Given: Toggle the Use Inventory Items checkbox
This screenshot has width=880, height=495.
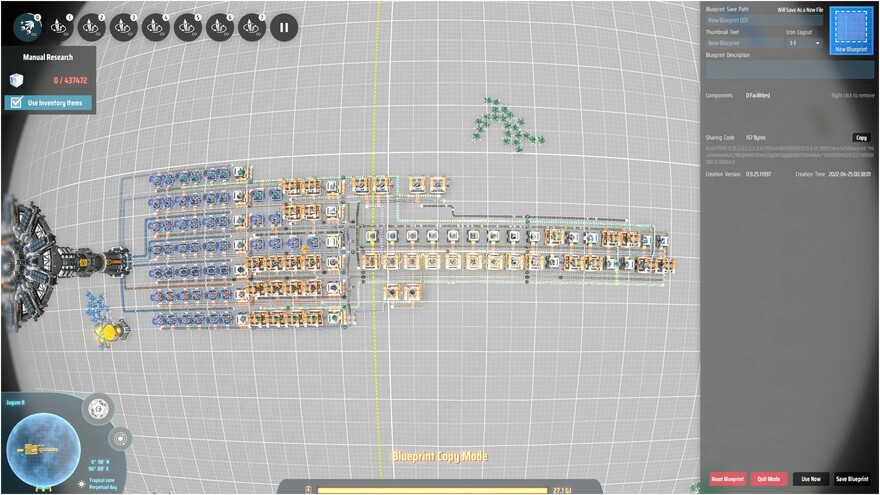Looking at the screenshot, I should tap(16, 103).
